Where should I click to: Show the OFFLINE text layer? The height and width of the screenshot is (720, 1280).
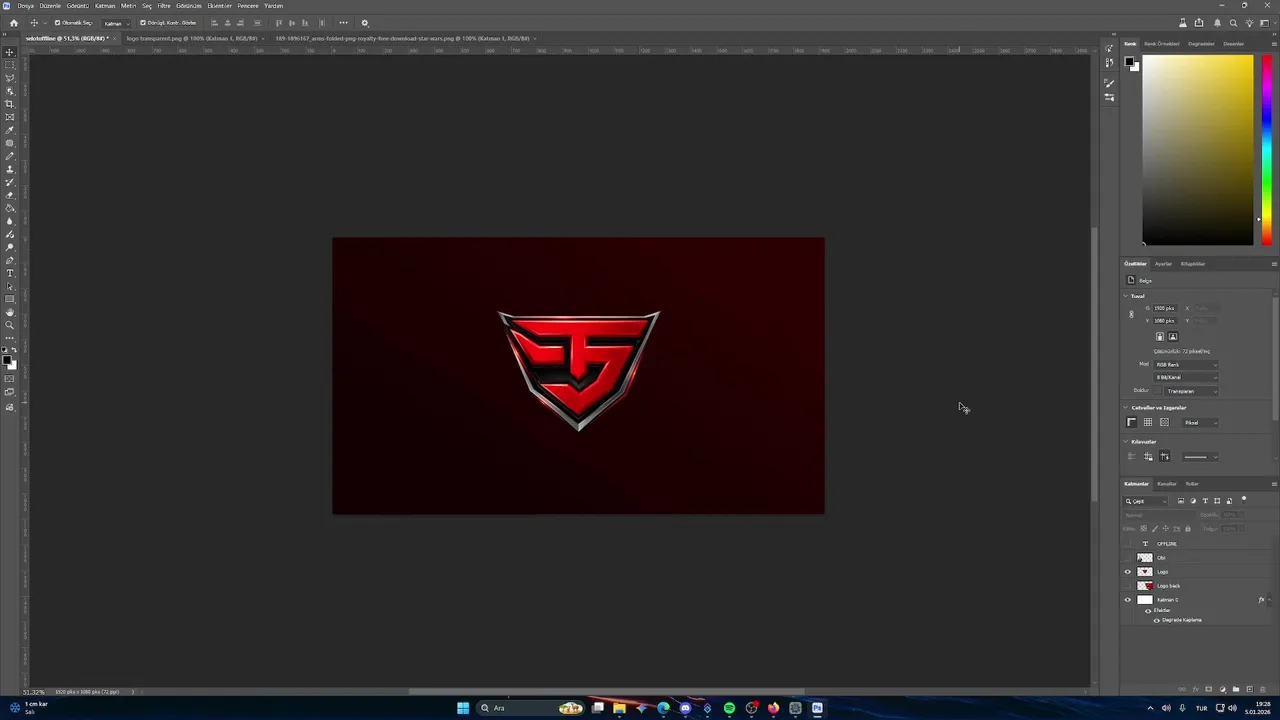(x=1128, y=544)
